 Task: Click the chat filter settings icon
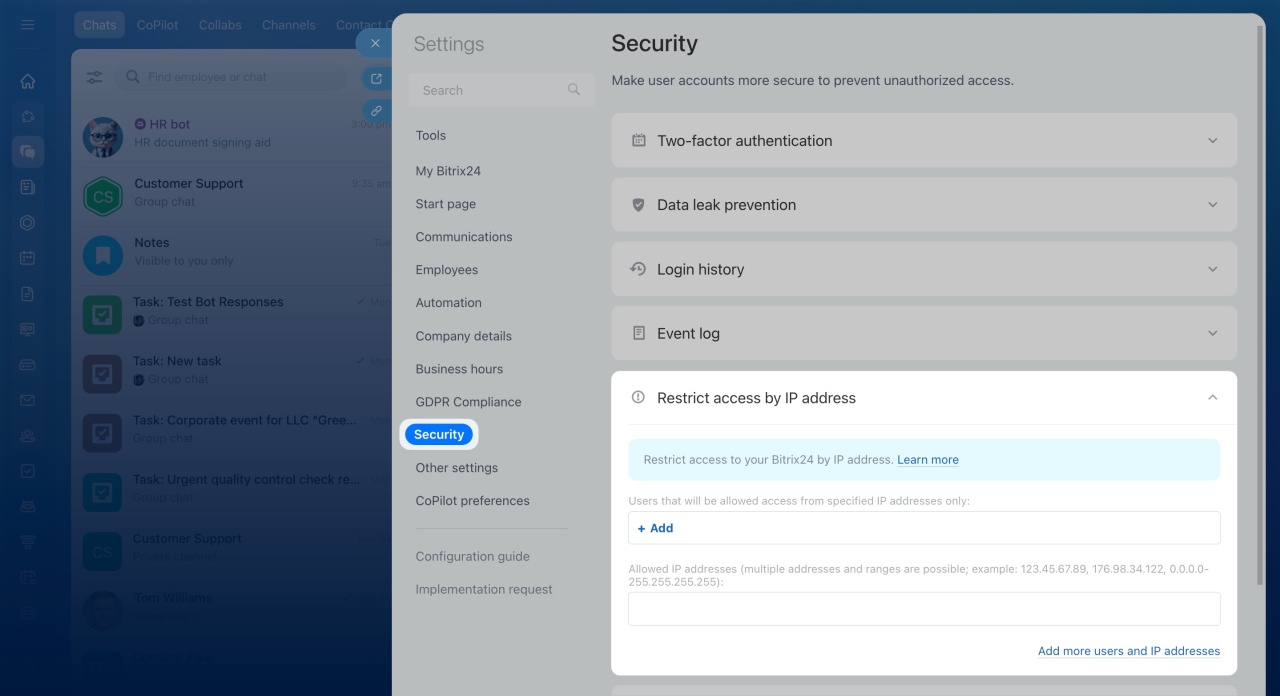click(x=95, y=77)
